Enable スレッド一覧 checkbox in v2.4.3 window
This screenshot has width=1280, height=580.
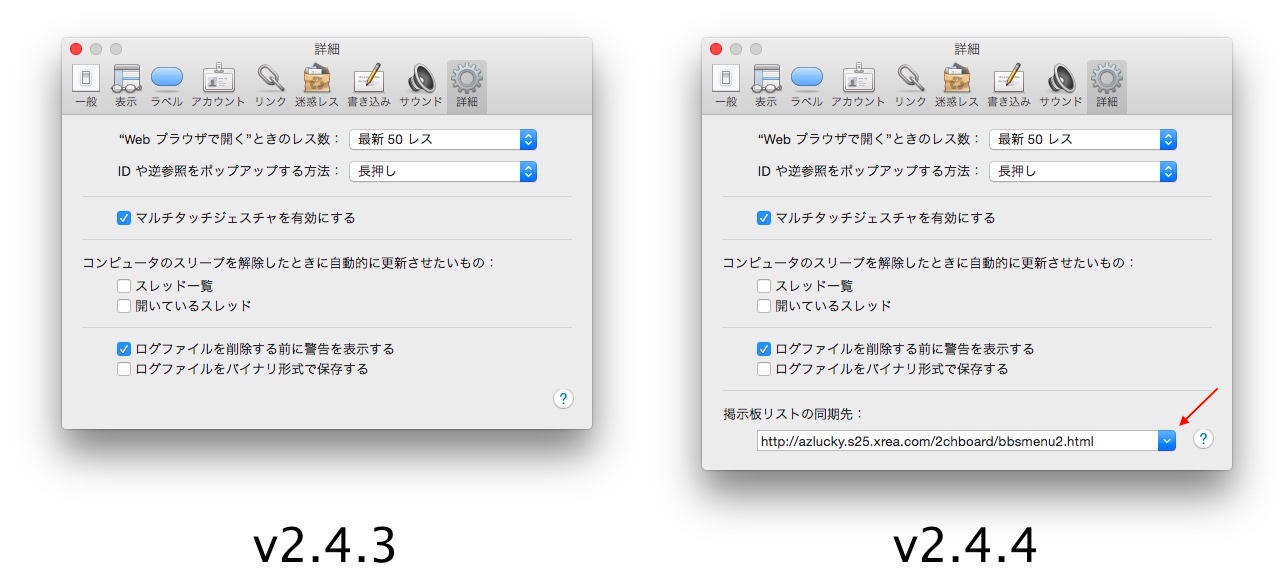pyautogui.click(x=124, y=286)
